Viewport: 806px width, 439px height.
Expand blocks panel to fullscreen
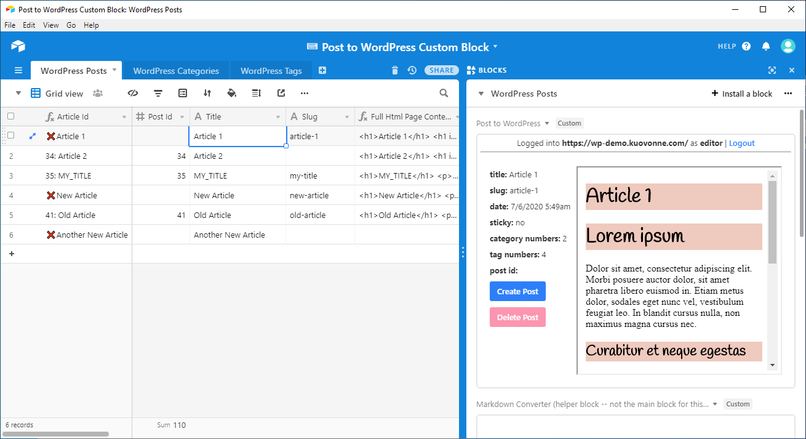tap(772, 70)
